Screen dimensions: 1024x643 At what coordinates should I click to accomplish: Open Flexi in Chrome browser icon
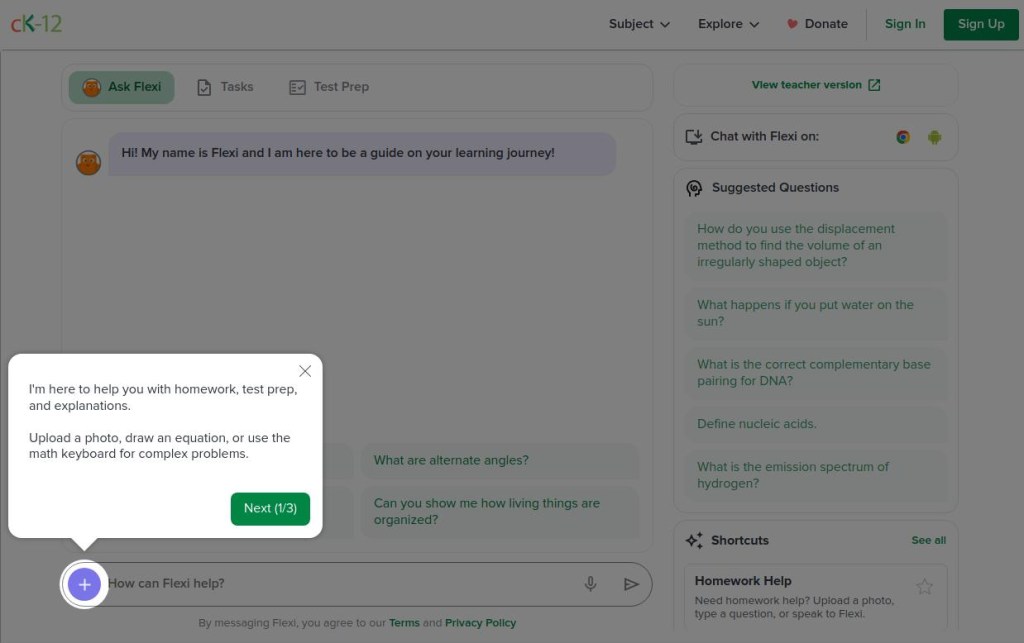(x=903, y=137)
